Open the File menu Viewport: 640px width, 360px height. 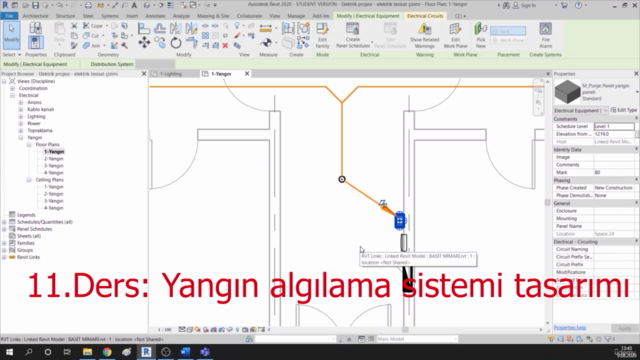click(9, 16)
